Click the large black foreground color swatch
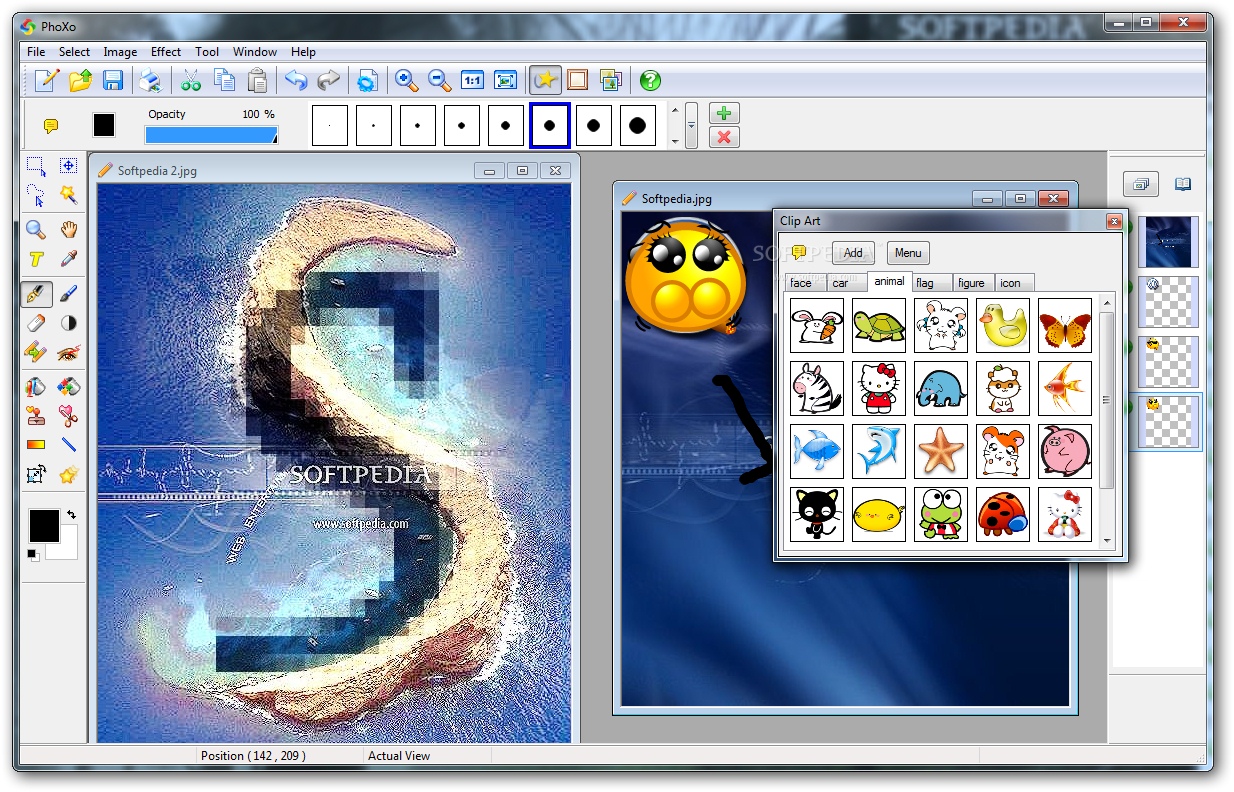Viewport: 1234px width, 792px height. pyautogui.click(x=44, y=526)
